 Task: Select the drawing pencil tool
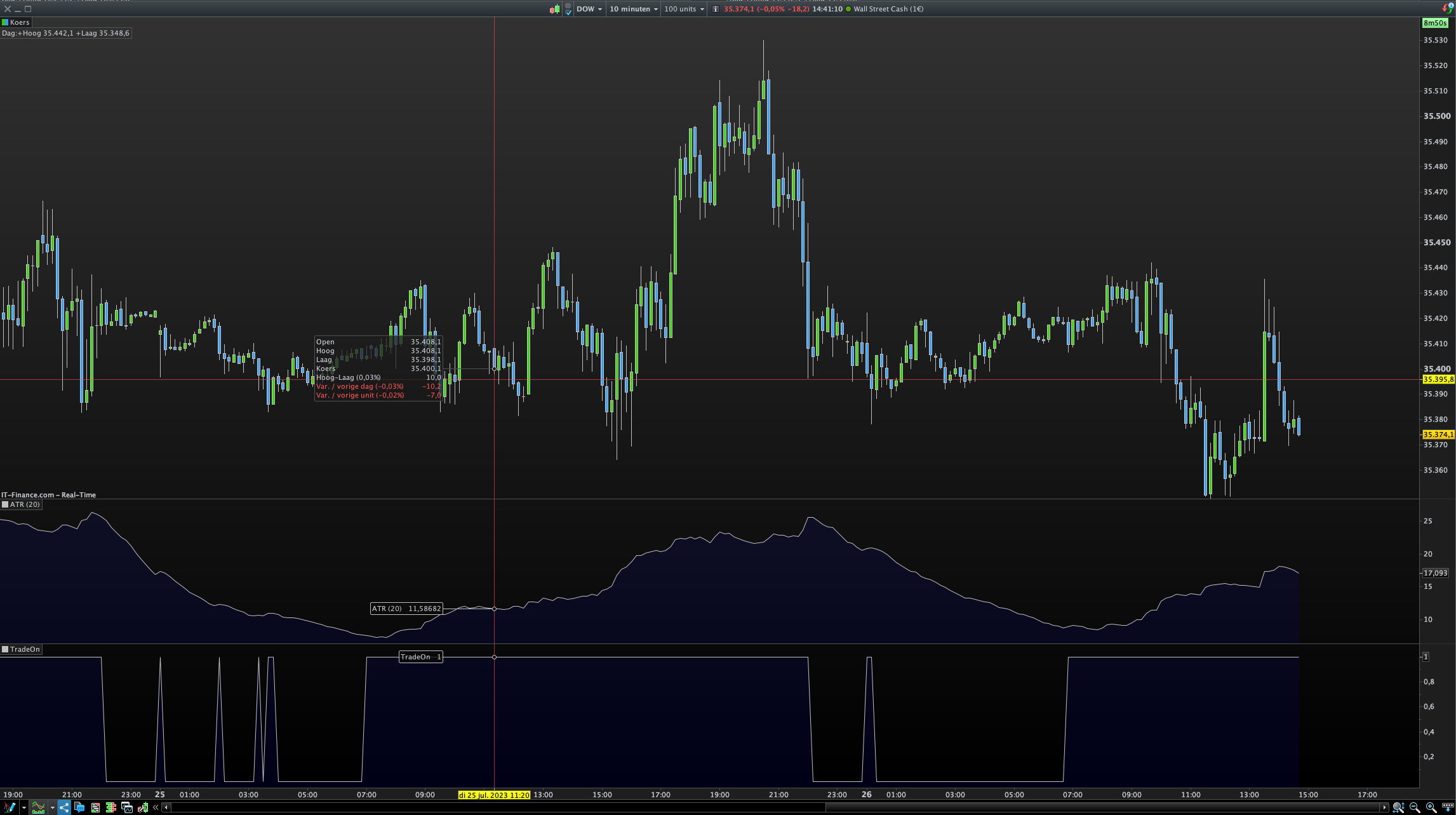[x=9, y=807]
